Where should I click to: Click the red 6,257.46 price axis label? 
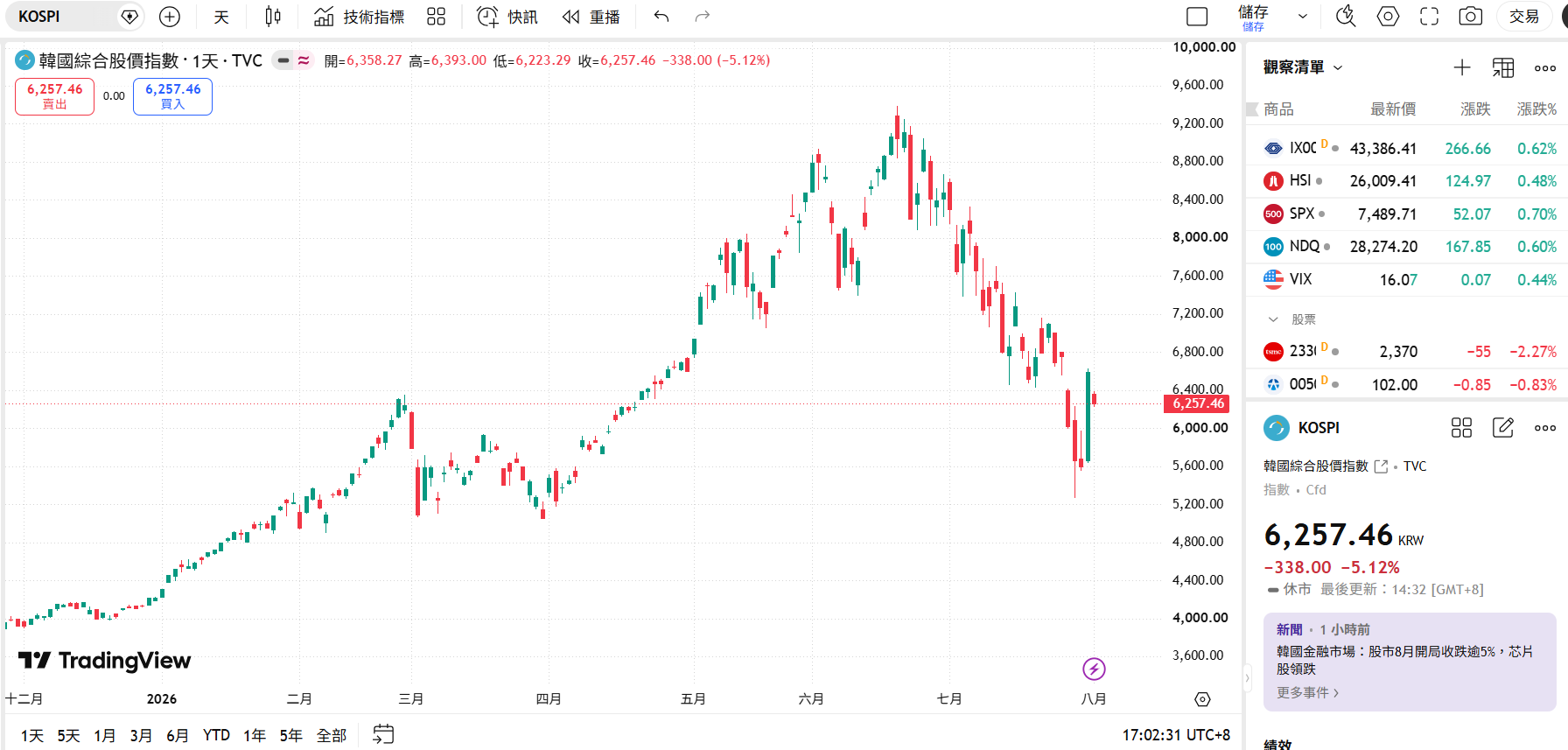1197,403
